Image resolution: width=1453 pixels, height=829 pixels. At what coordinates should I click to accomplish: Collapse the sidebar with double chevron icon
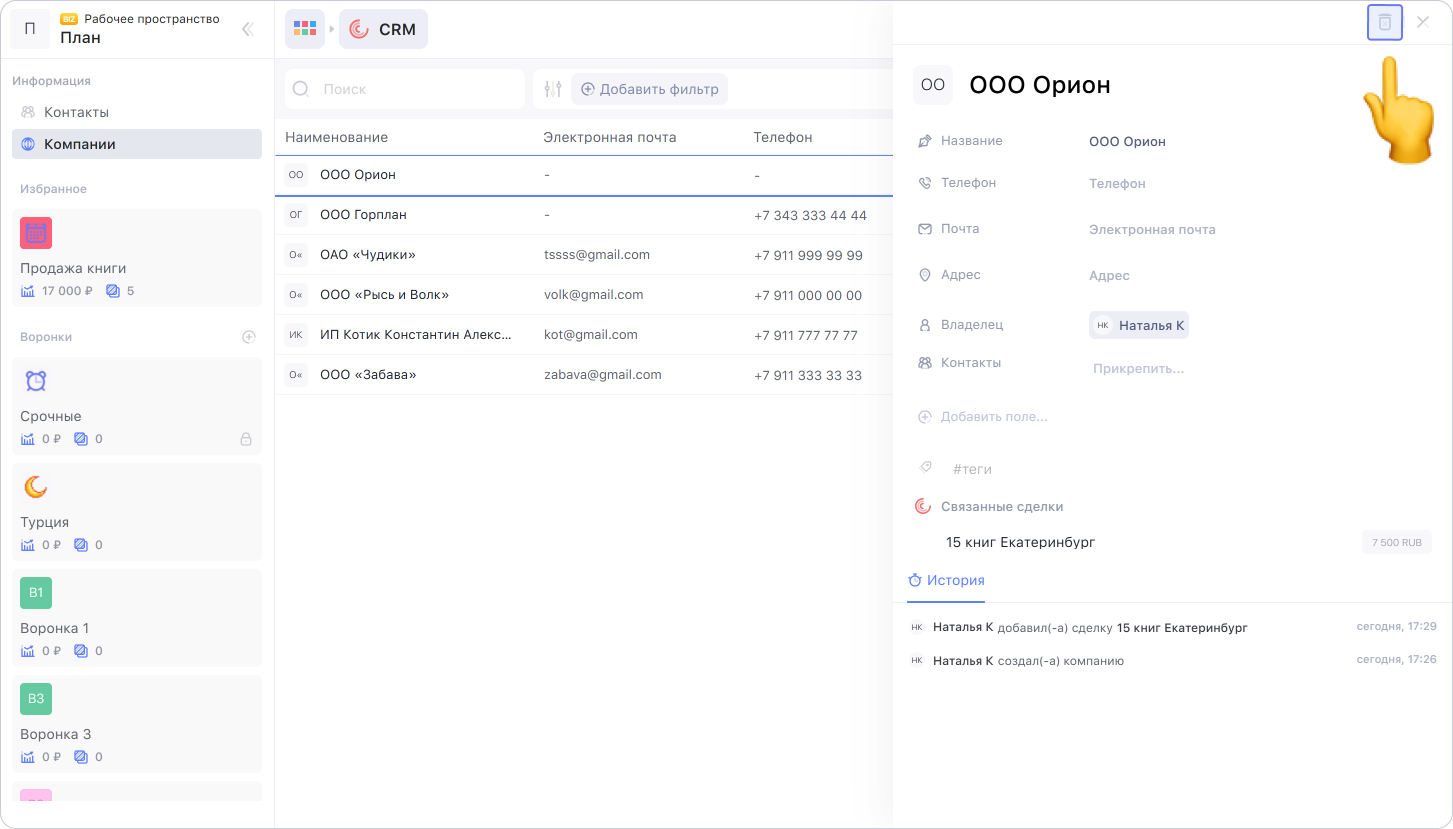248,29
